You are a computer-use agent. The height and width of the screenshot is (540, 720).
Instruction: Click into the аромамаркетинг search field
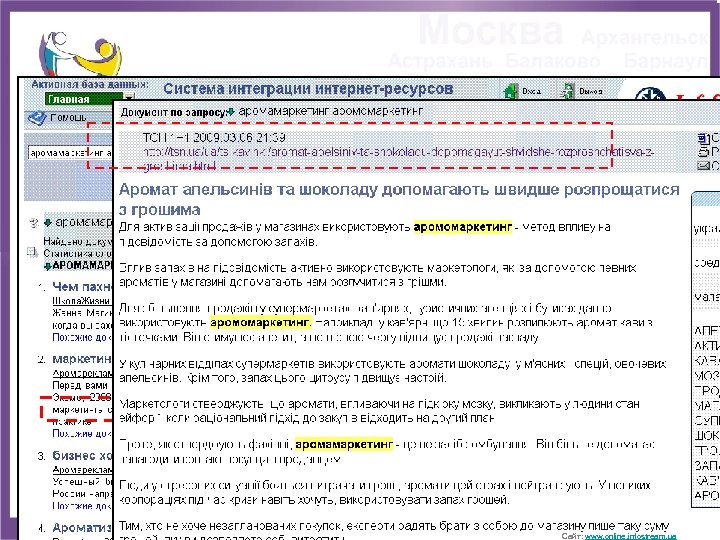70,152
